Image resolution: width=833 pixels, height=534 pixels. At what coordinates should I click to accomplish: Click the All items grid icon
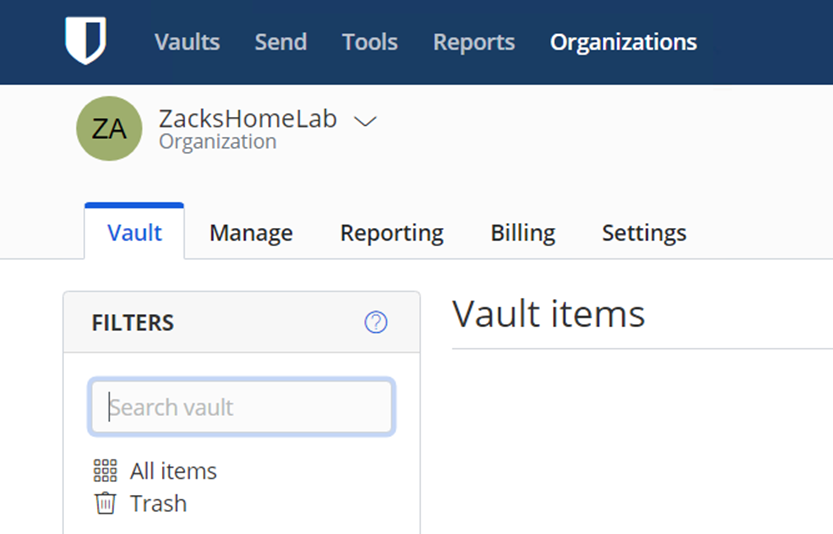pos(105,471)
